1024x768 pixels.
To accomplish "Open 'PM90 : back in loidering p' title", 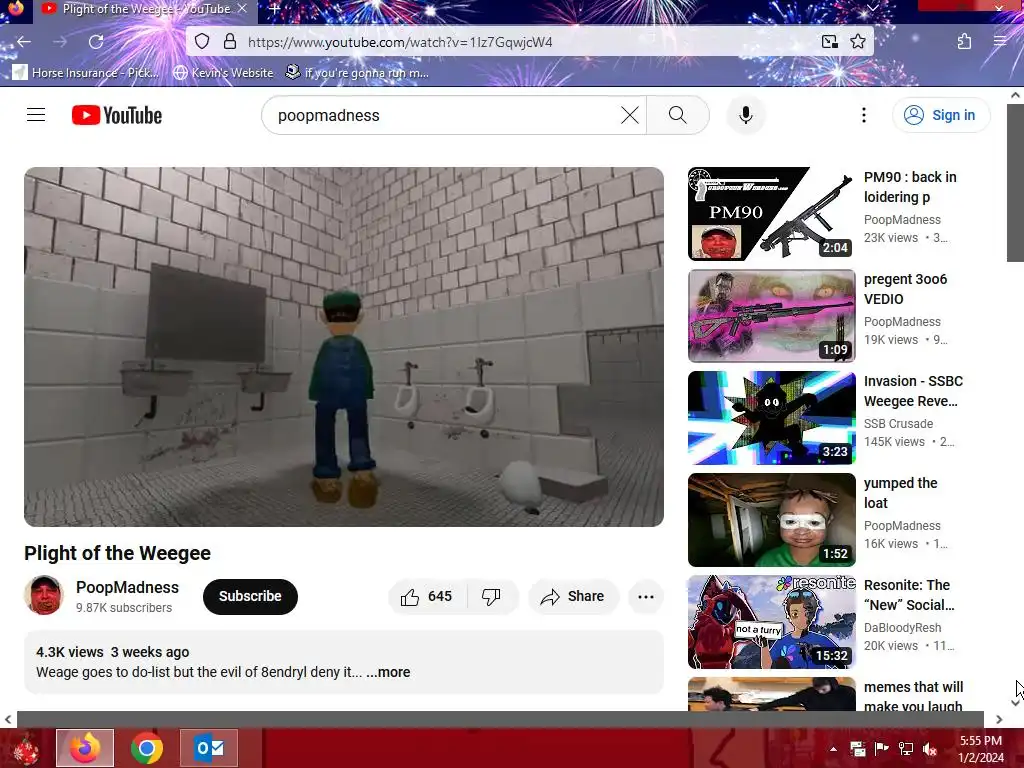I will tap(910, 187).
